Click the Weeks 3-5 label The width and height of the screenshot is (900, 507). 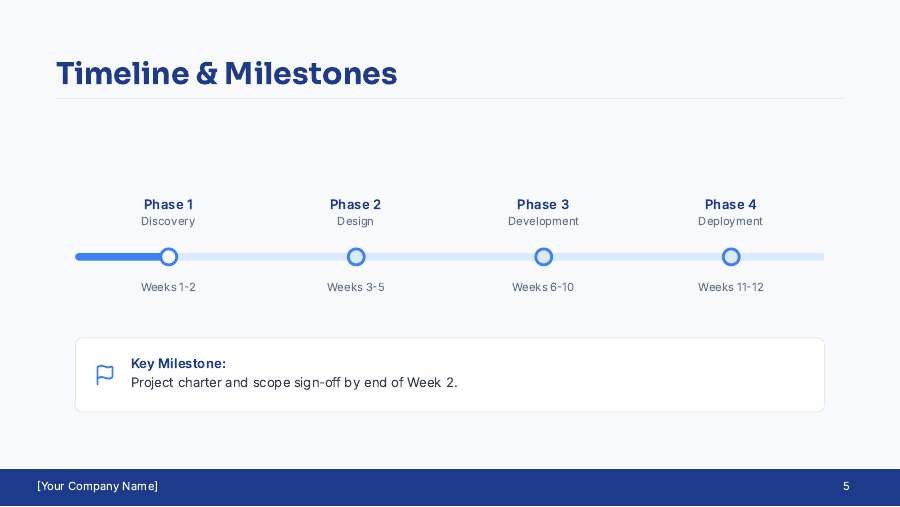click(356, 287)
